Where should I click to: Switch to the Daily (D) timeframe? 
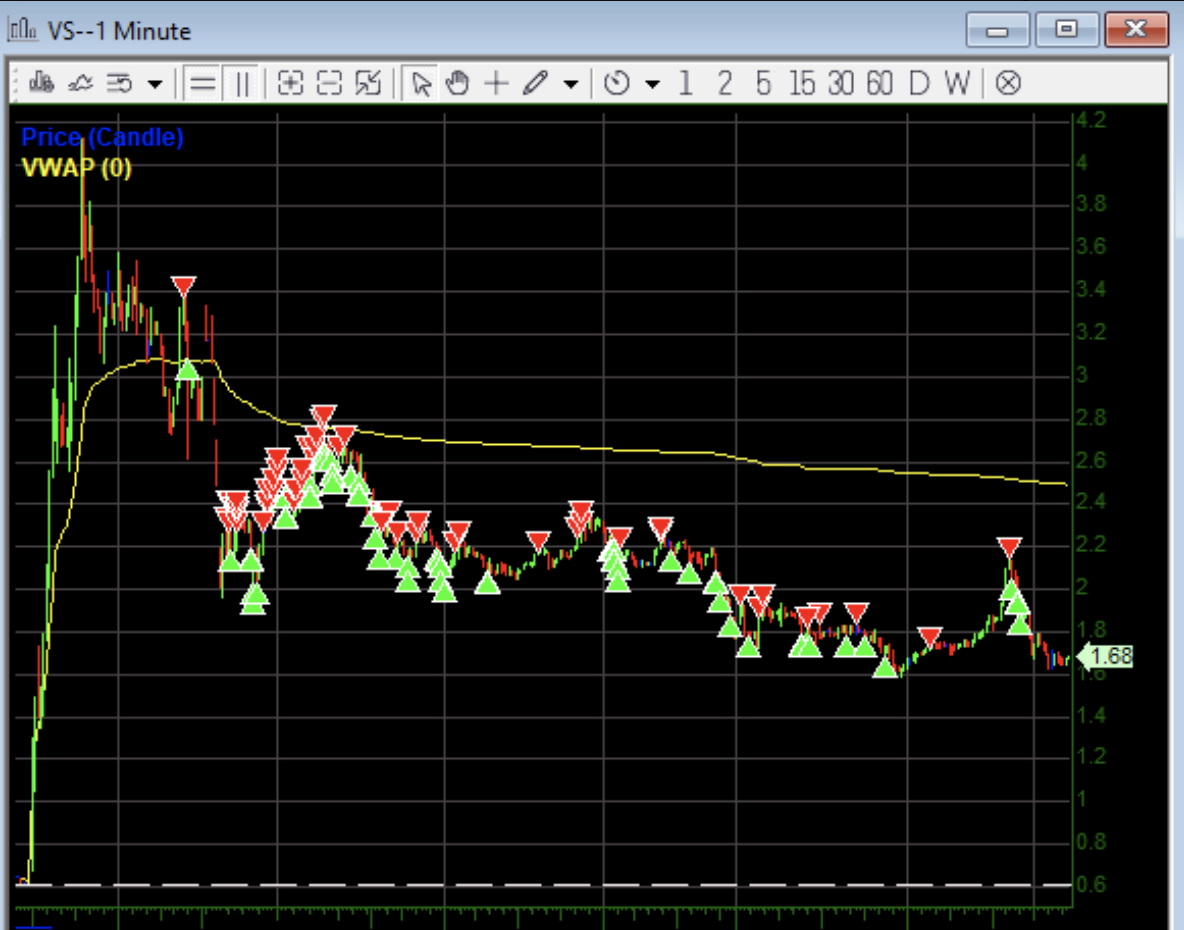point(918,83)
